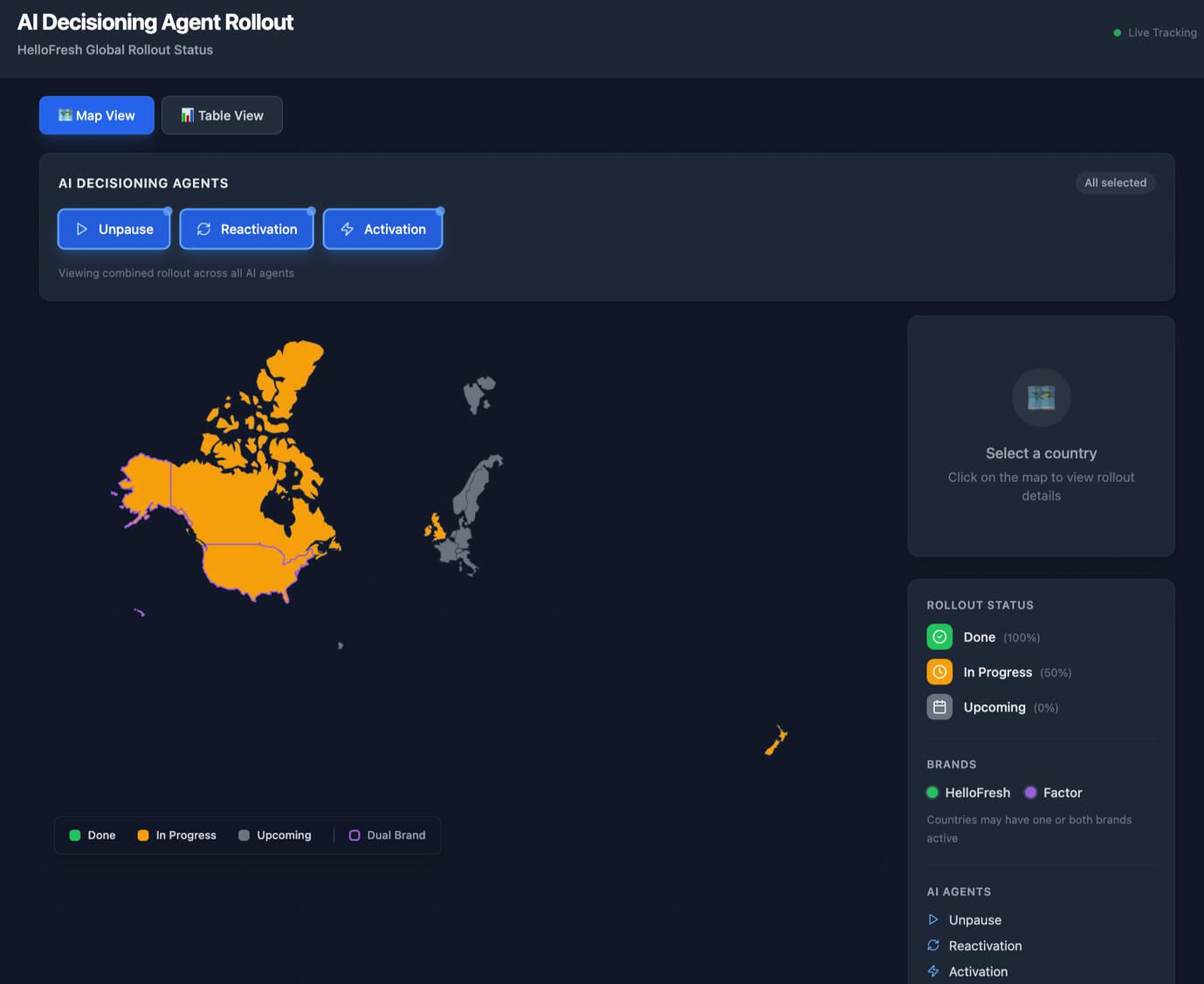The image size is (1204, 984).
Task: Click the green Live Tracking indicator dot
Action: coord(1117,33)
